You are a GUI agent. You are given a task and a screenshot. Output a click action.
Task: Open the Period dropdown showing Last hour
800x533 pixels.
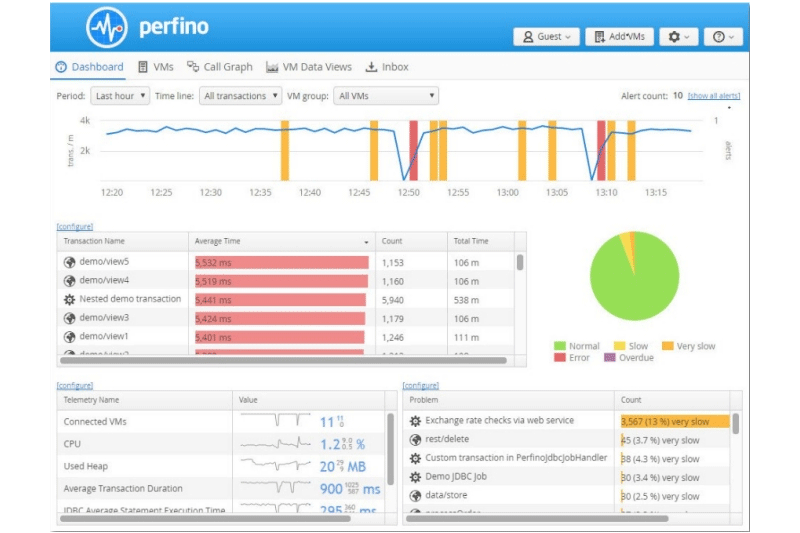(120, 96)
